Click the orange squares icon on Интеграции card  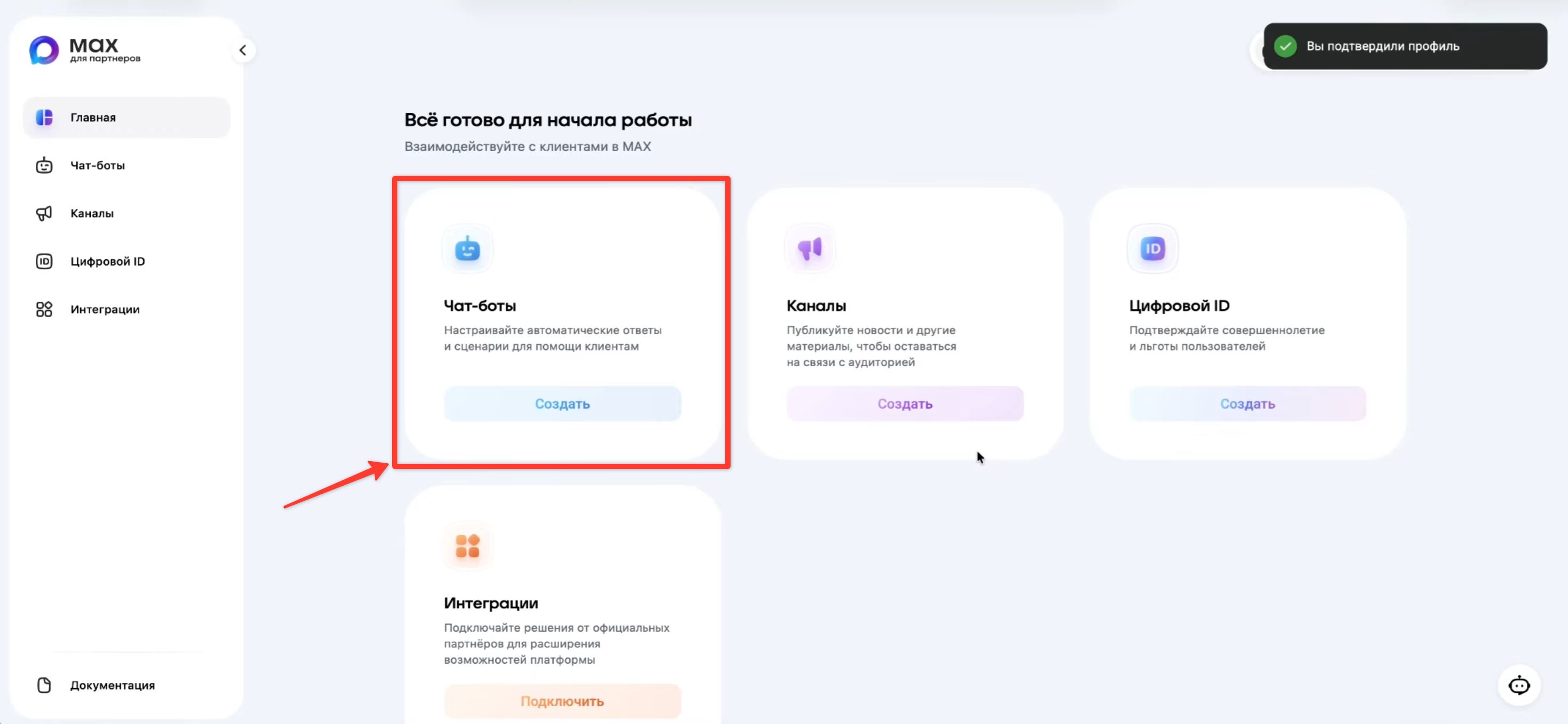[467, 546]
